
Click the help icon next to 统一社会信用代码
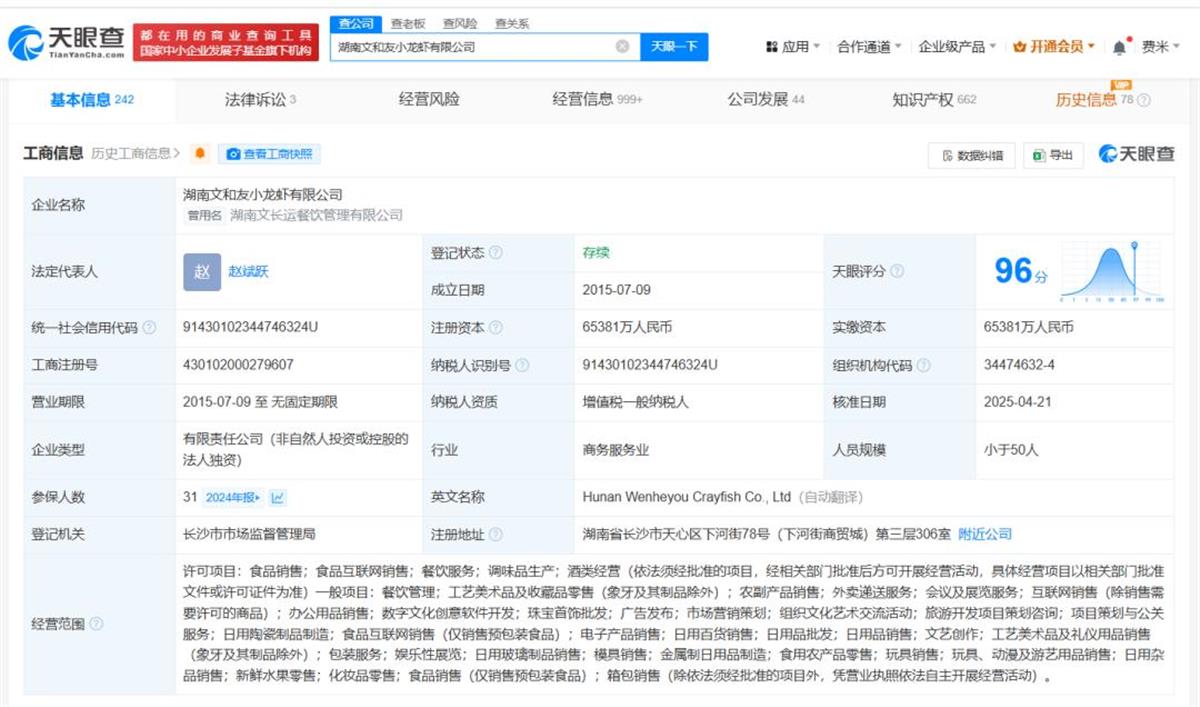pos(149,327)
